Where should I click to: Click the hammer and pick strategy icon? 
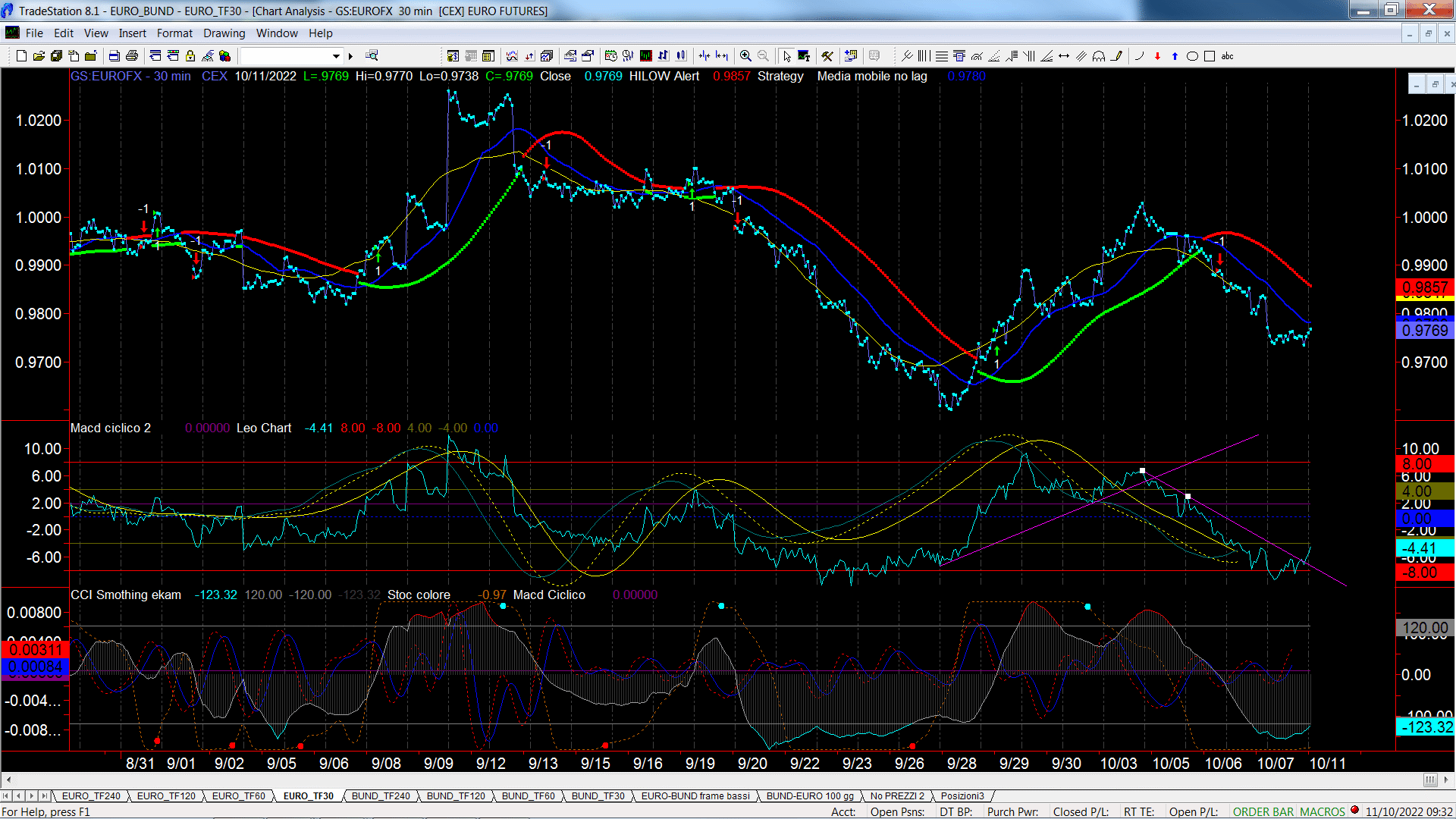click(x=827, y=56)
